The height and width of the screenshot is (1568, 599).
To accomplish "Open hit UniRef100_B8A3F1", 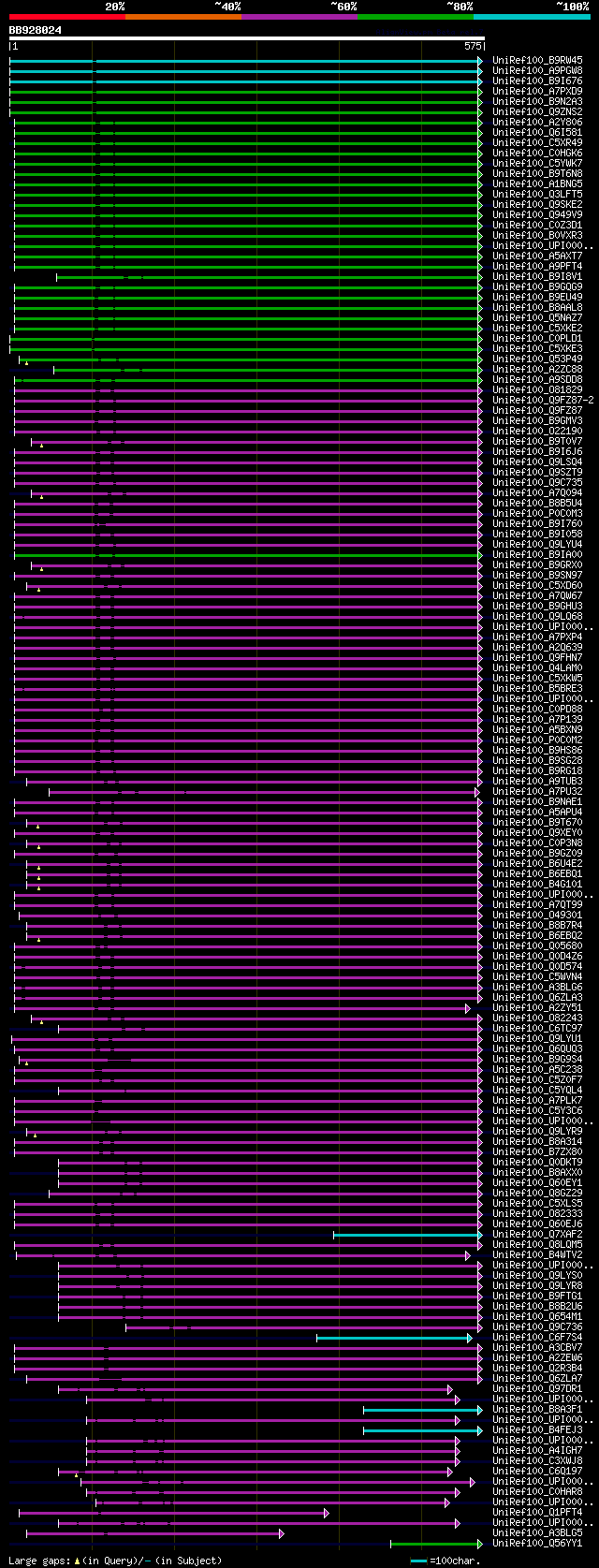I will tap(537, 1409).
